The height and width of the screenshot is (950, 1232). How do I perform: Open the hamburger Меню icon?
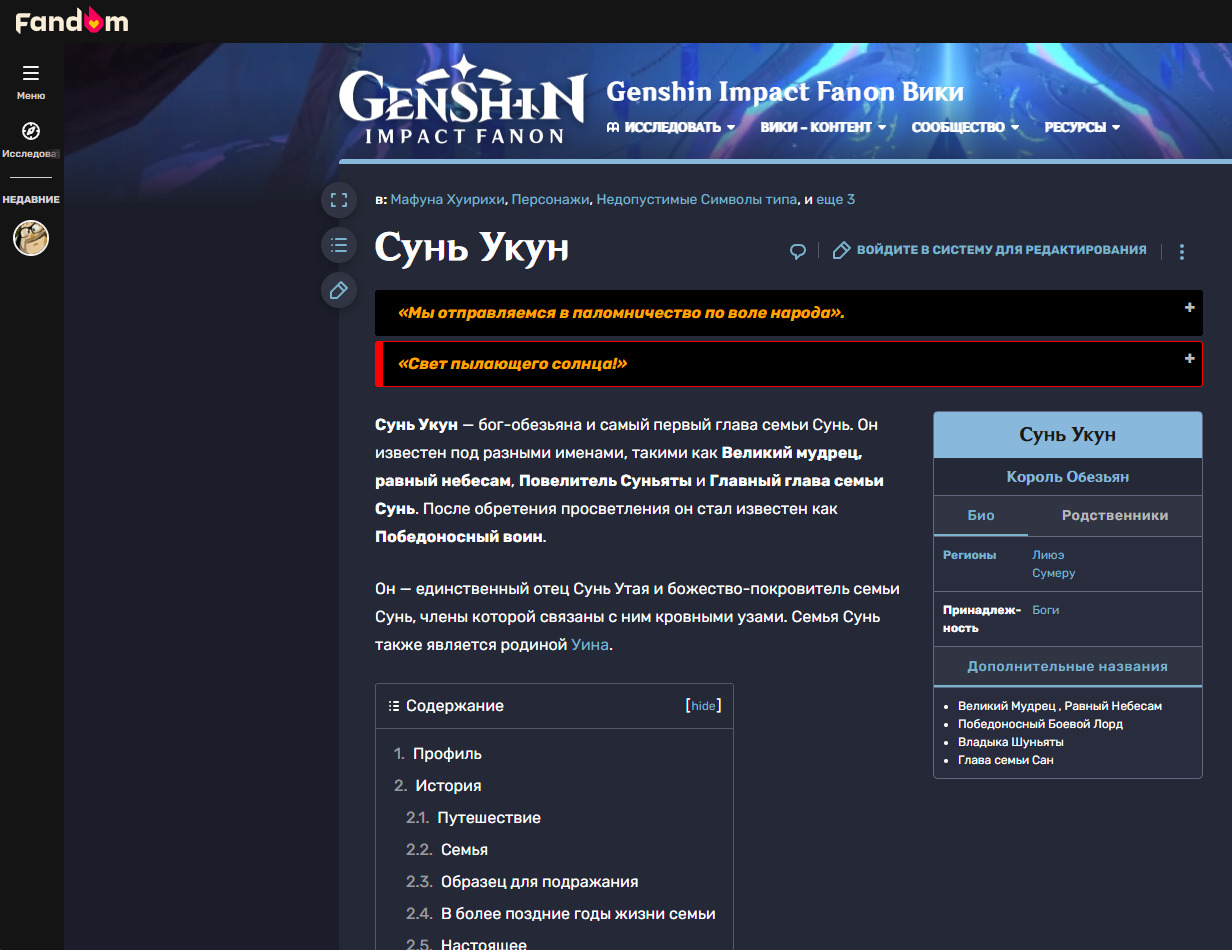click(x=31, y=73)
